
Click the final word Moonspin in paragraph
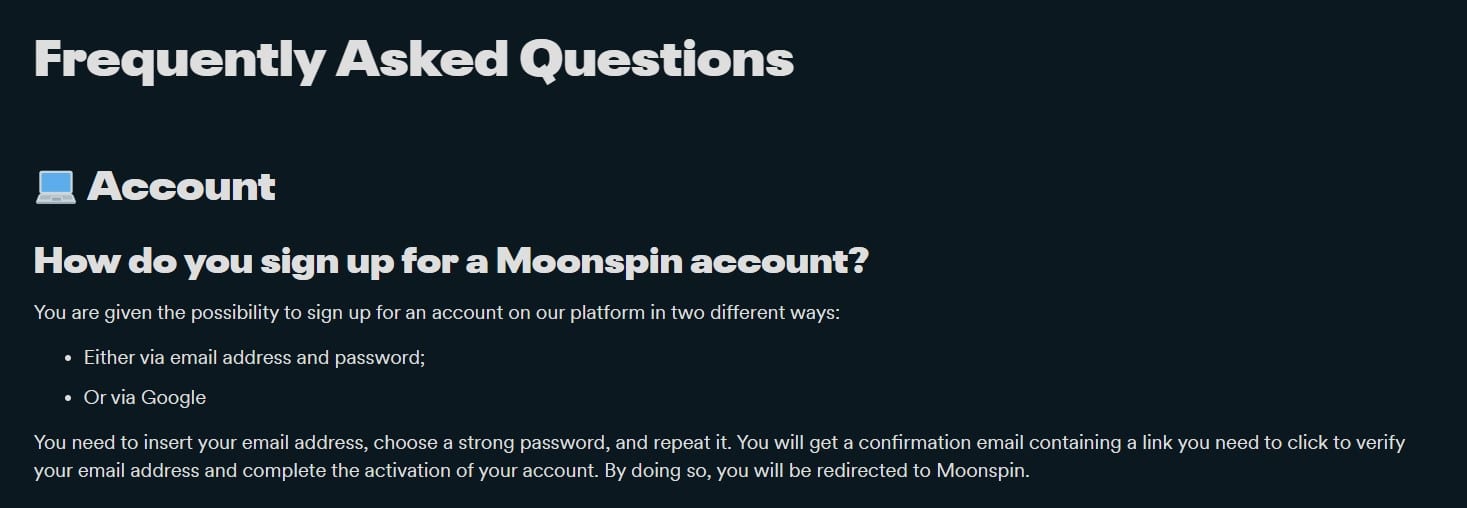click(982, 470)
